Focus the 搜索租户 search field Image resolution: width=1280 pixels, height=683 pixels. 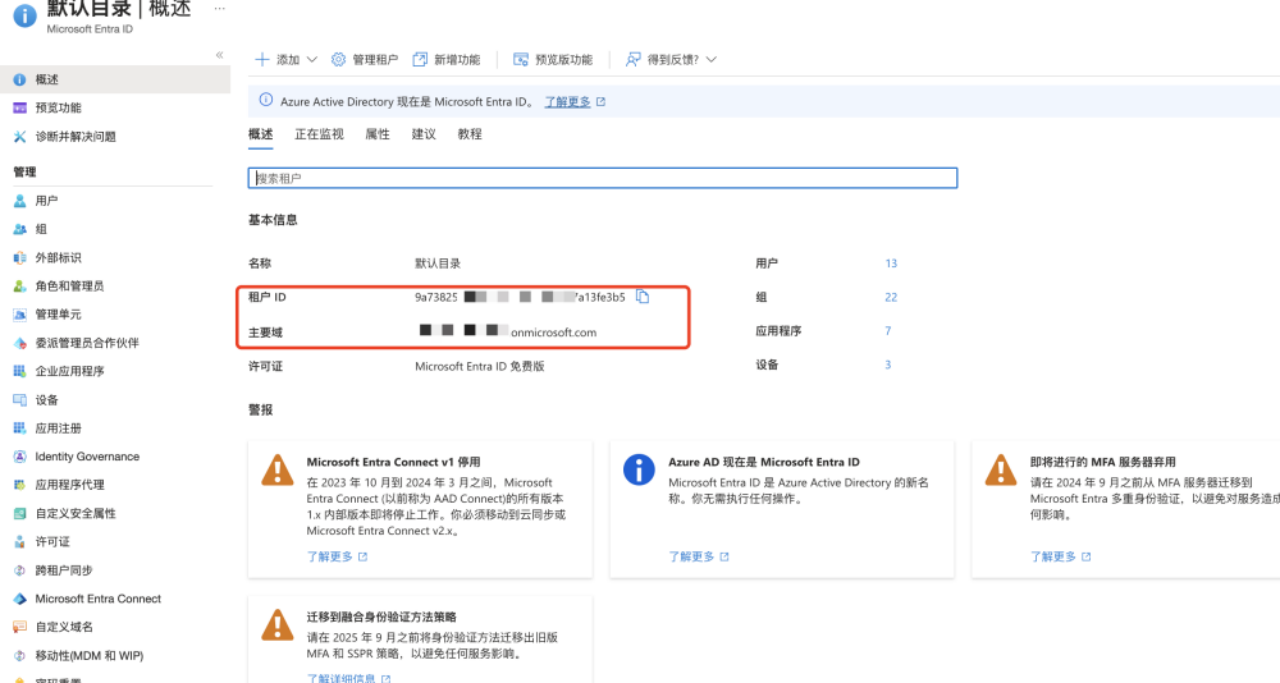pyautogui.click(x=603, y=178)
